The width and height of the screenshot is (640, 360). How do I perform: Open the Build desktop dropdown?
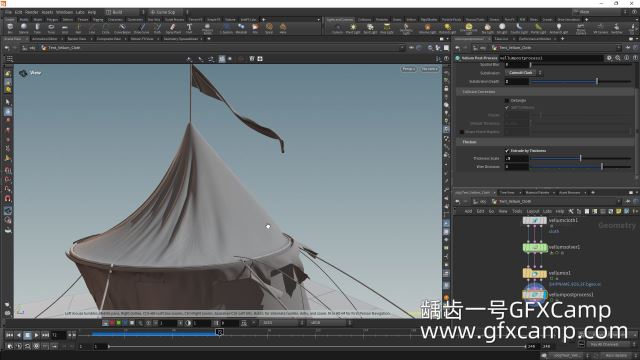124,12
